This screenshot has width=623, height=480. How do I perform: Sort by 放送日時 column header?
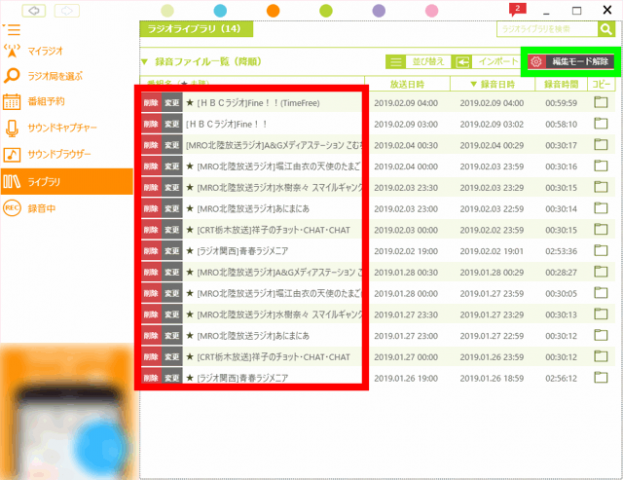pos(409,84)
